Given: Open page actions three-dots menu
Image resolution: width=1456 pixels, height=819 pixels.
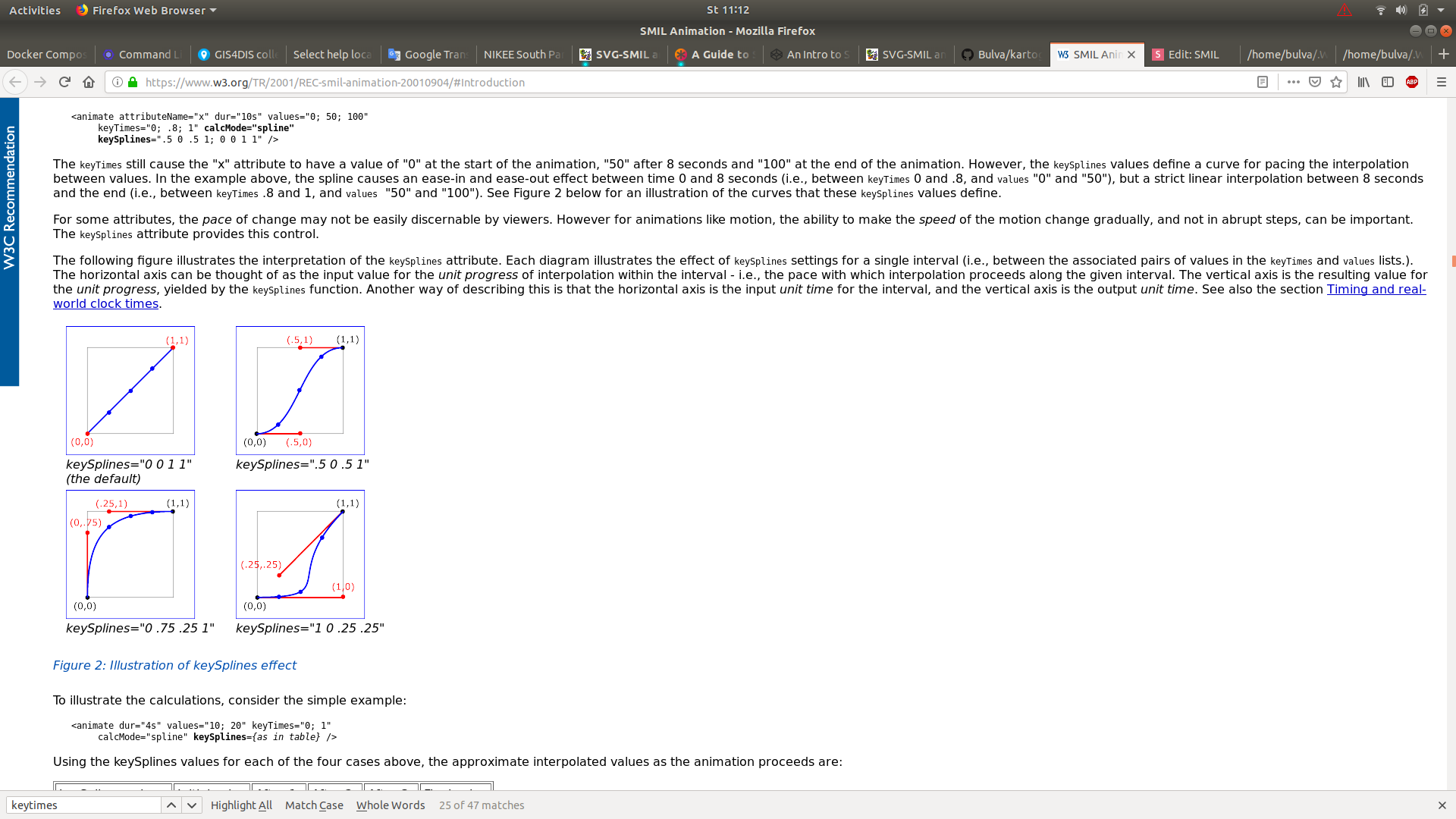Looking at the screenshot, I should coord(1294,82).
